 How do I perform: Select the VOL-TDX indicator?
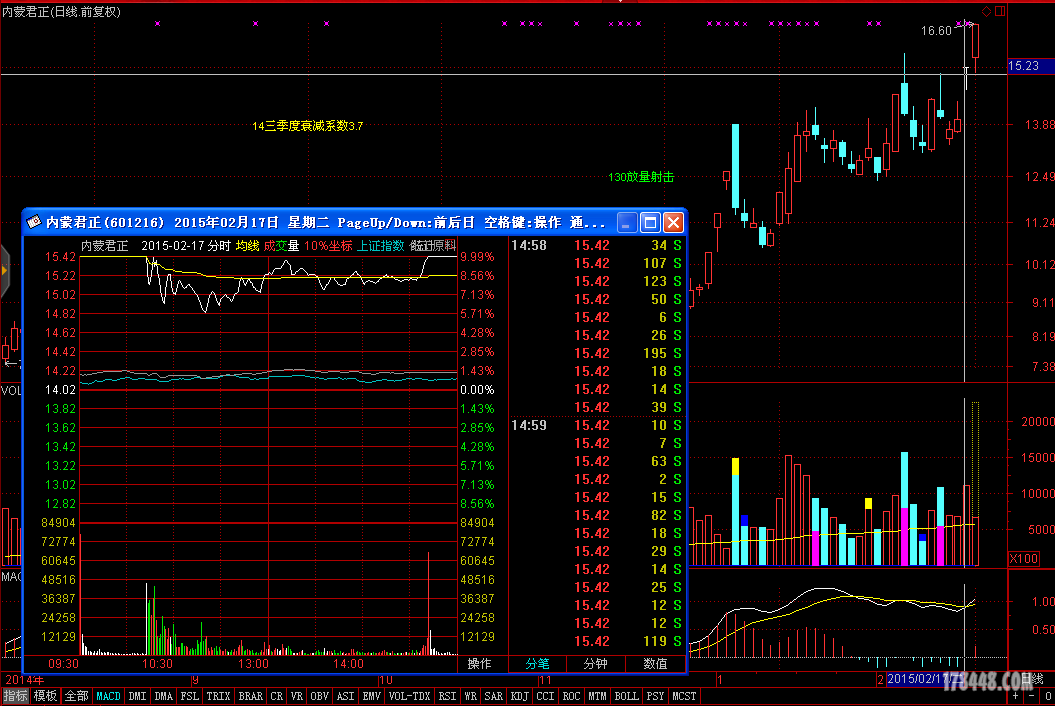pyautogui.click(x=409, y=697)
